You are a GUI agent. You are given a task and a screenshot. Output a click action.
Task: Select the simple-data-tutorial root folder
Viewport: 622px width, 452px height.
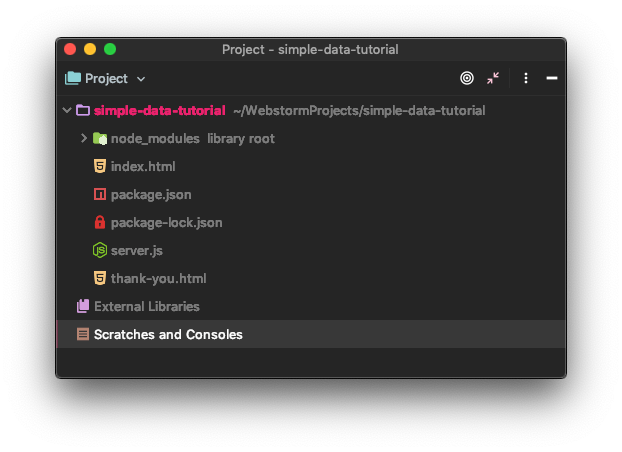click(160, 110)
